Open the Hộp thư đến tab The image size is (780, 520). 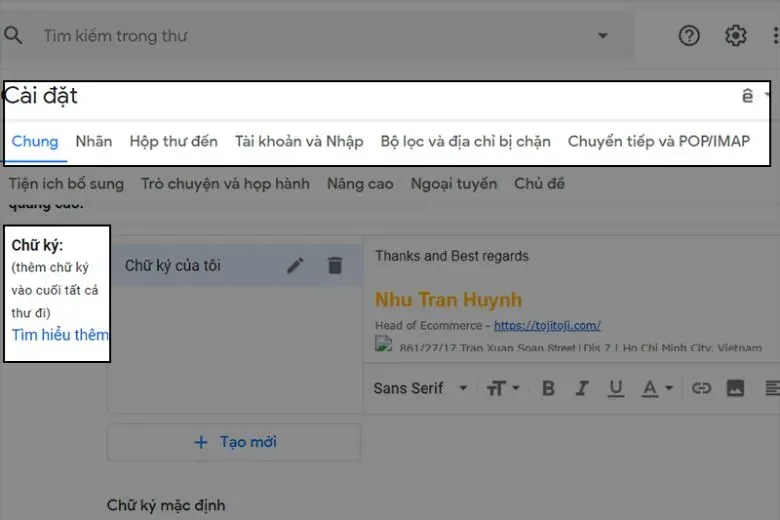click(173, 141)
